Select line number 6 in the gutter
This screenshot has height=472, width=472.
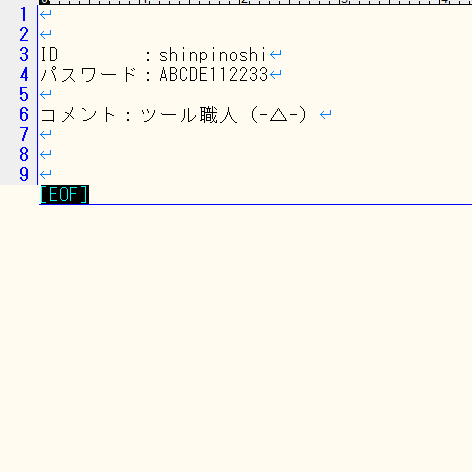coord(24,114)
